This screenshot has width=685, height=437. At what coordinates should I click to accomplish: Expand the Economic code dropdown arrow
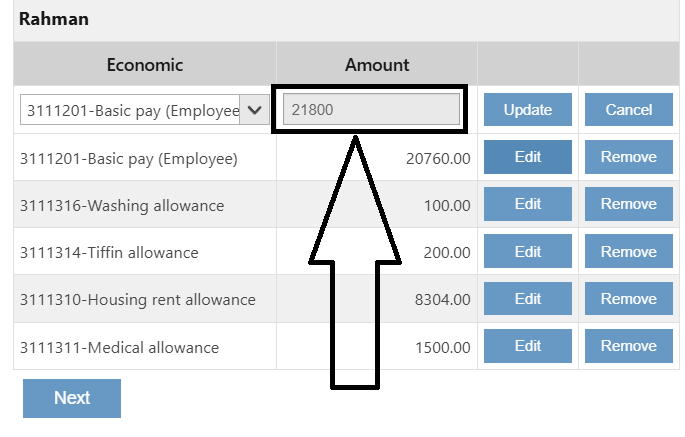[x=254, y=110]
